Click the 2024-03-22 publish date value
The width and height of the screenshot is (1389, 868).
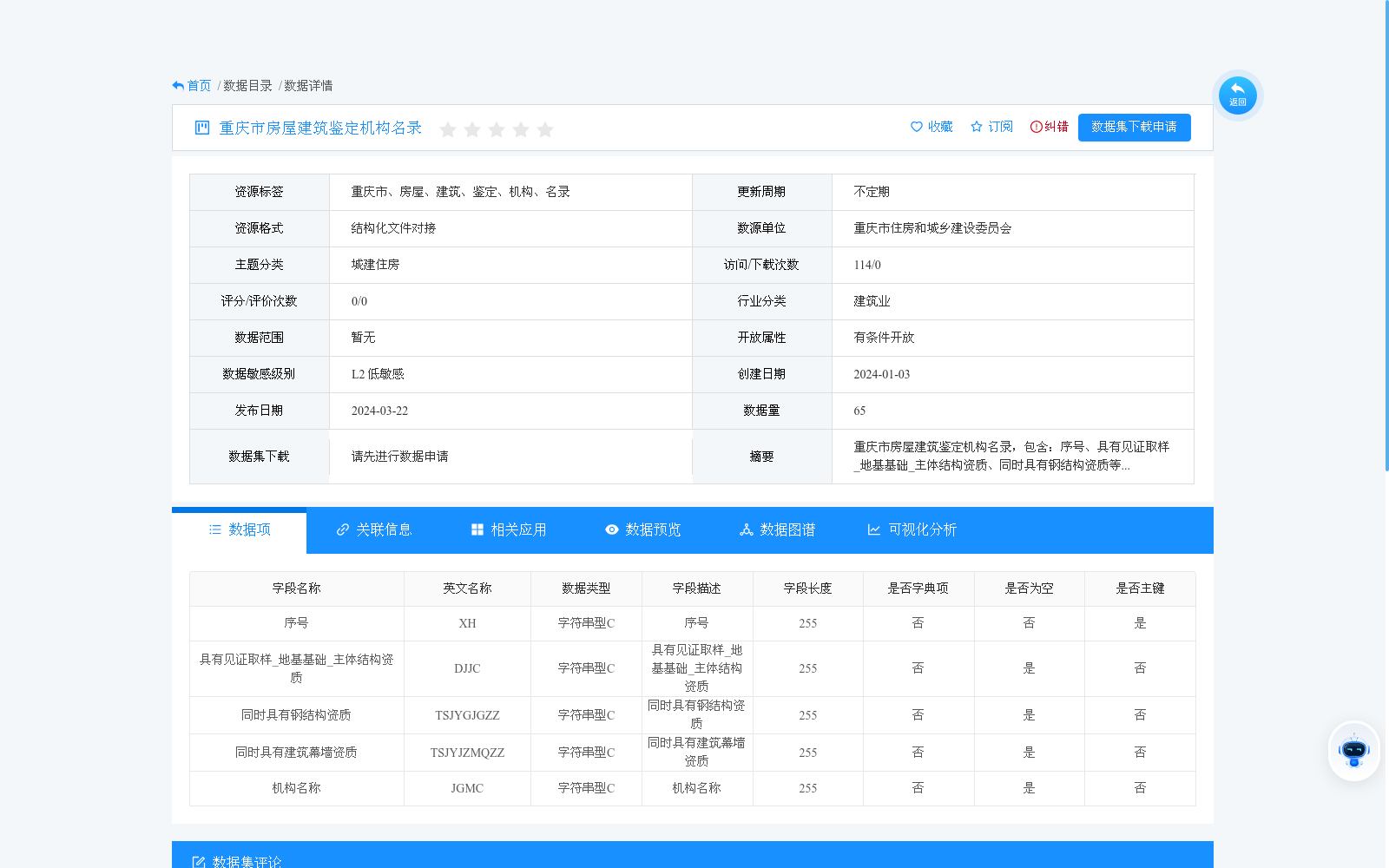(x=379, y=411)
